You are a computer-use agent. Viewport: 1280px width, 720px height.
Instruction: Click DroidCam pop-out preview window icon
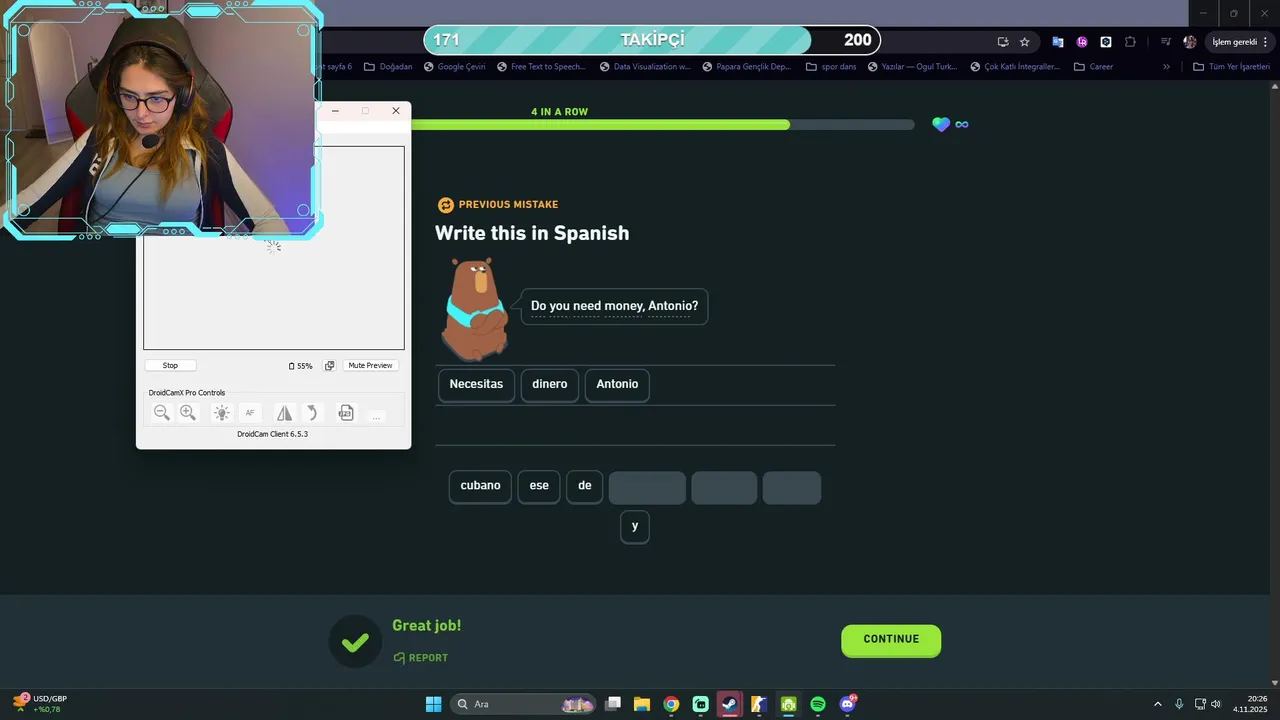tap(330, 366)
